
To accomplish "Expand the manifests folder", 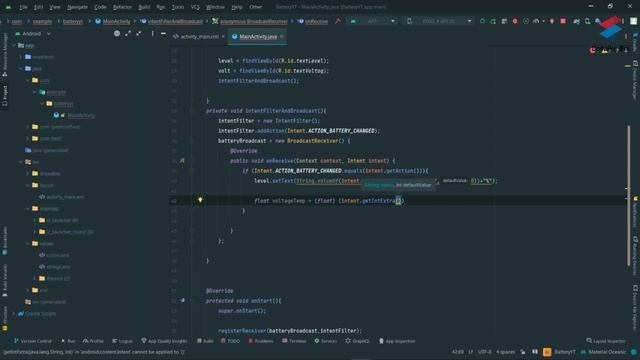I will [x=21, y=57].
